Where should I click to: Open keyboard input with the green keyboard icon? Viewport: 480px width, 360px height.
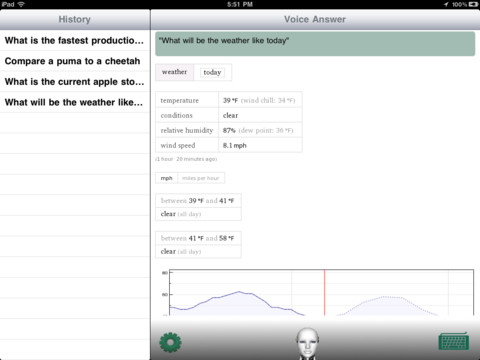pos(454,341)
